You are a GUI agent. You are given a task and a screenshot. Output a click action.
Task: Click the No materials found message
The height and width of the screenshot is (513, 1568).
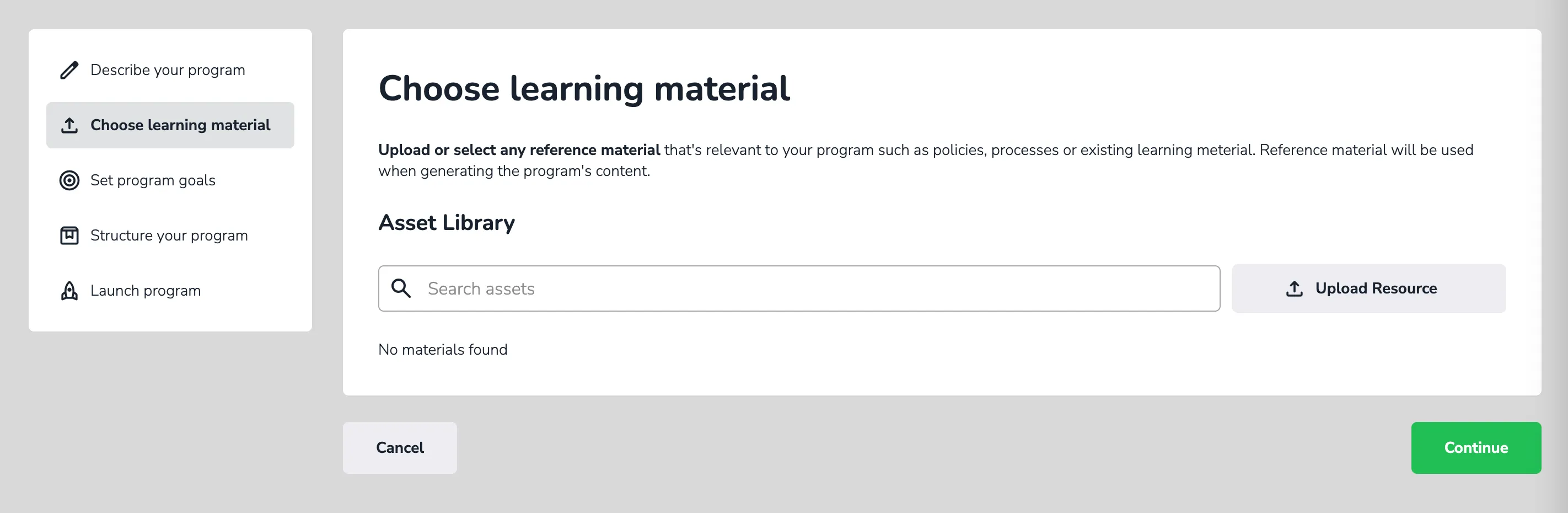tap(443, 349)
